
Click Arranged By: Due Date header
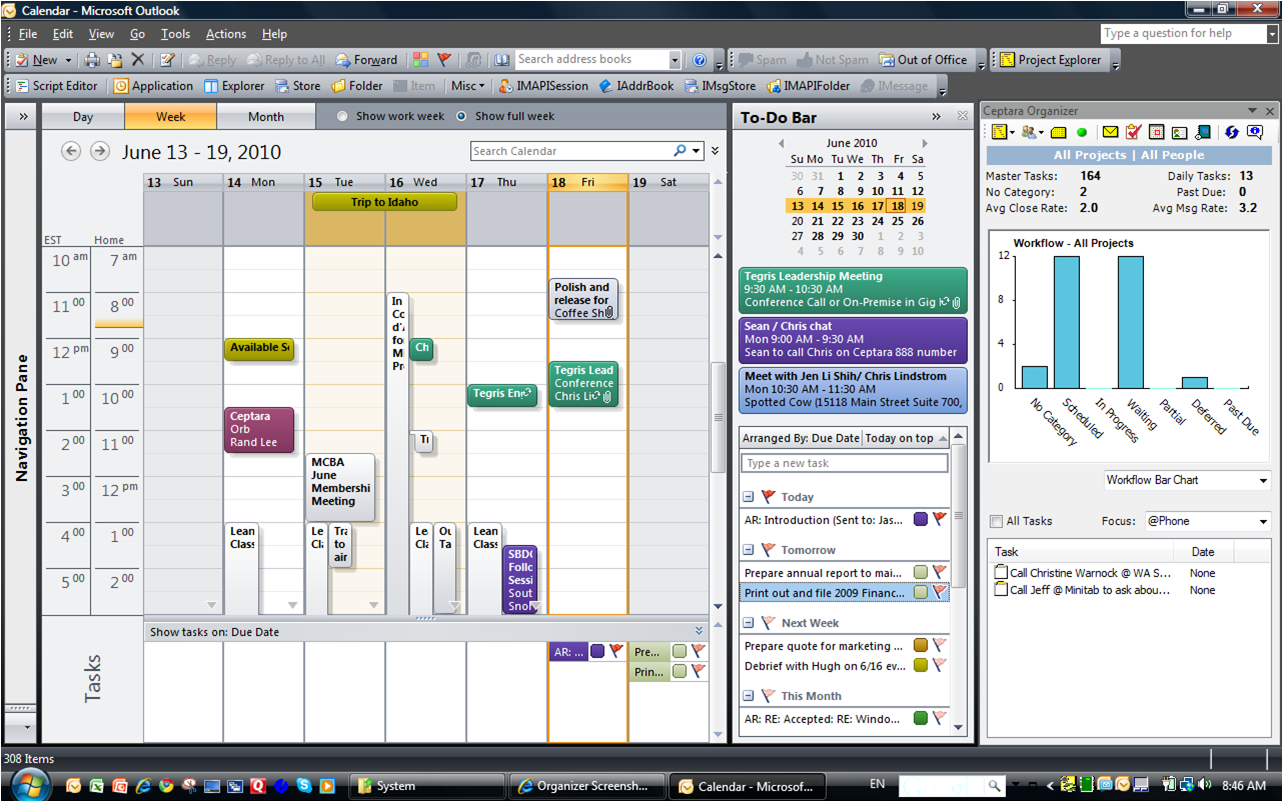(x=802, y=438)
